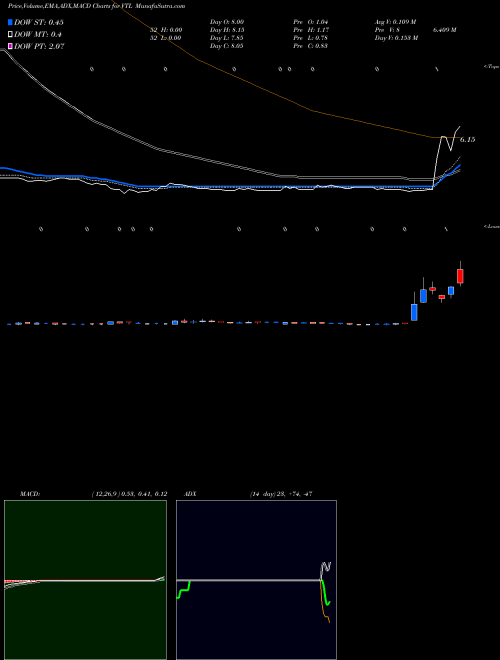Click the 6.15 price label on the chart

click(467, 139)
